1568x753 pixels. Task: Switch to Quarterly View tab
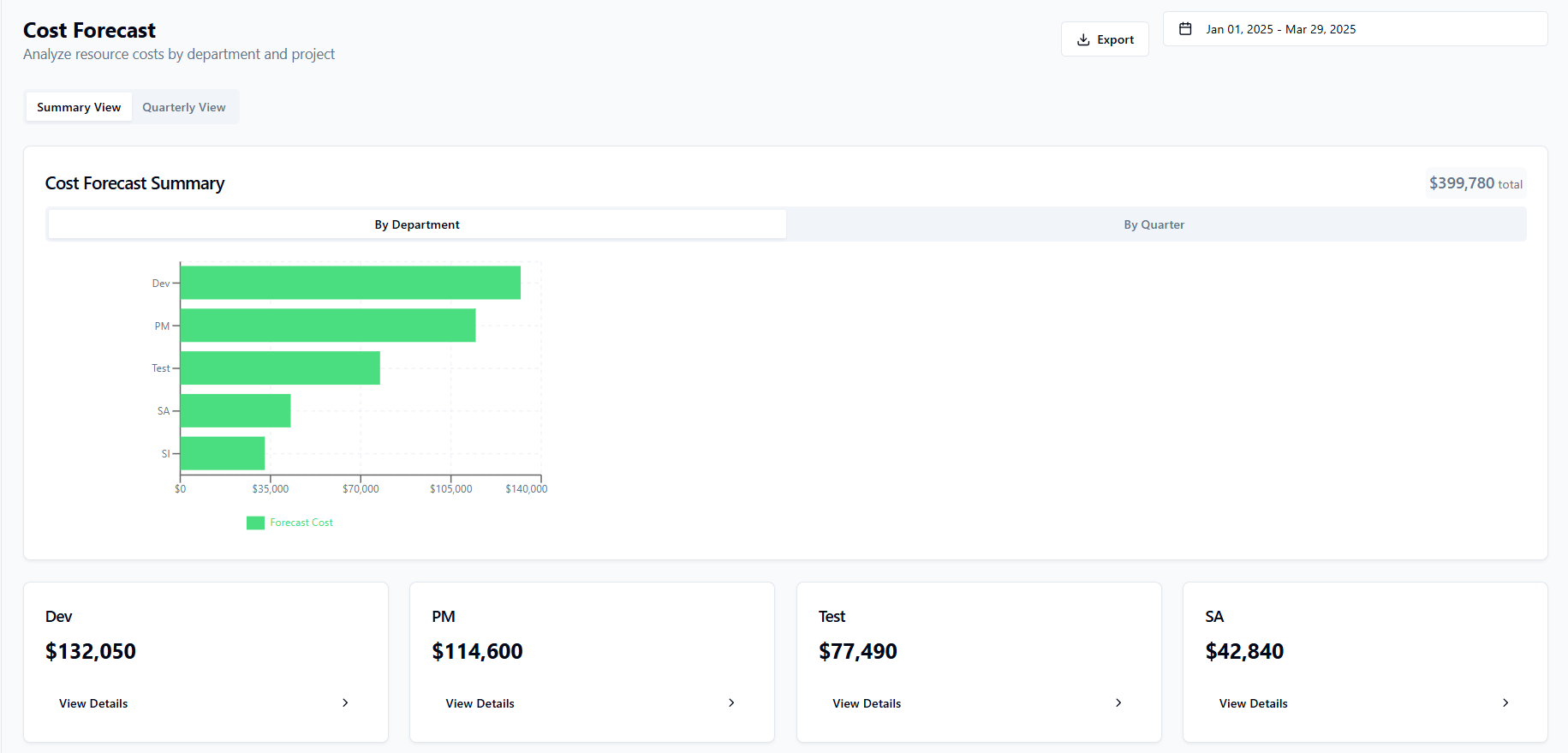[x=184, y=107]
